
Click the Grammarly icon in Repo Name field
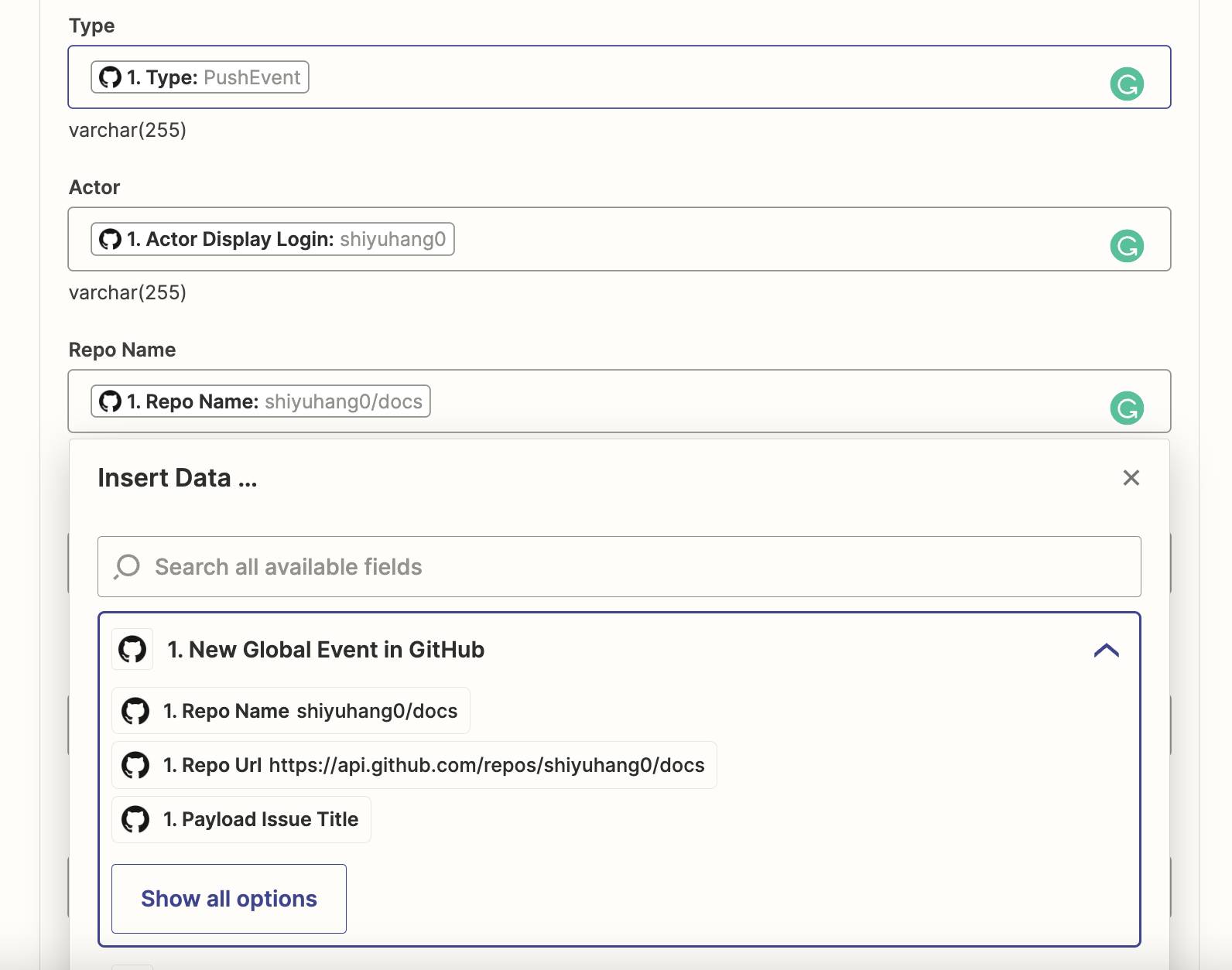click(x=1127, y=408)
